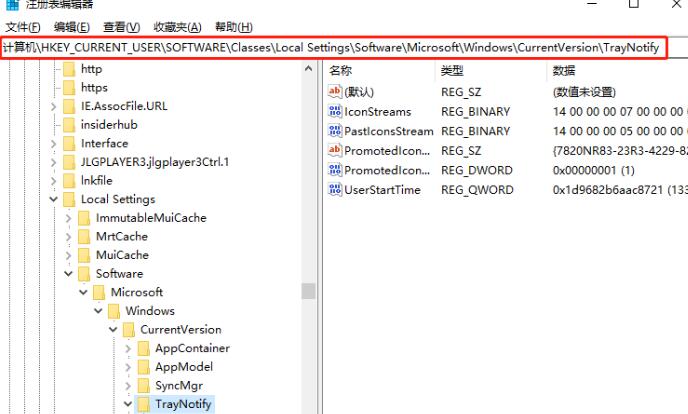Click the 类型 column header
The height and width of the screenshot is (414, 688).
tap(452, 71)
